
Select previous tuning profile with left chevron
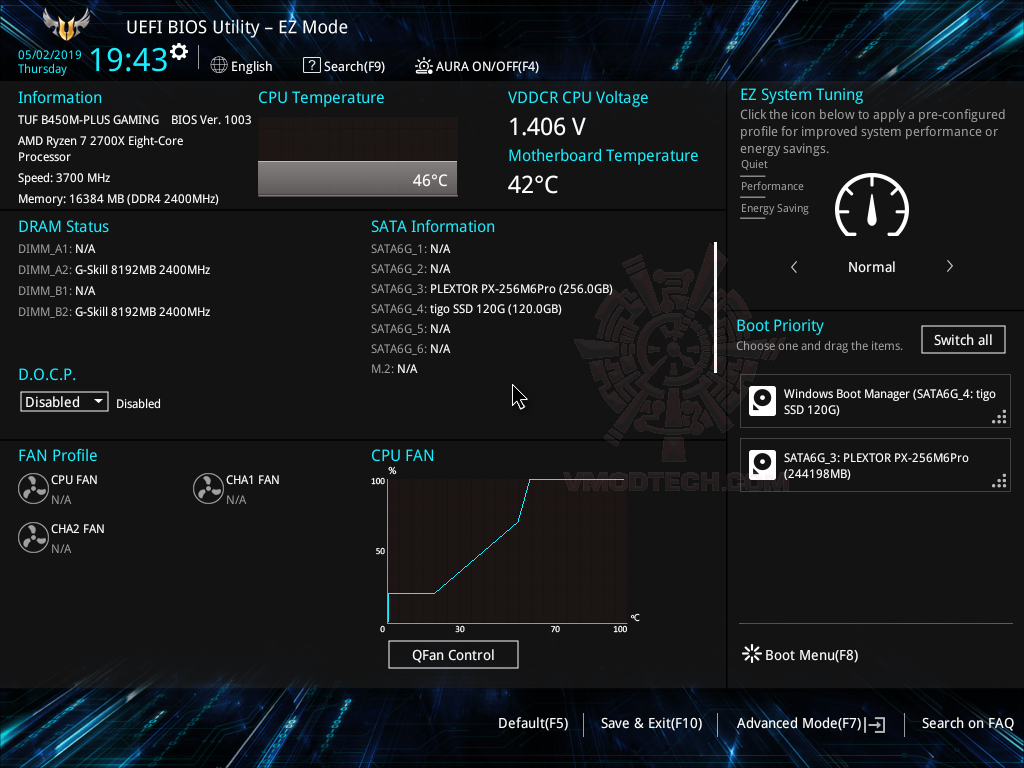(794, 266)
